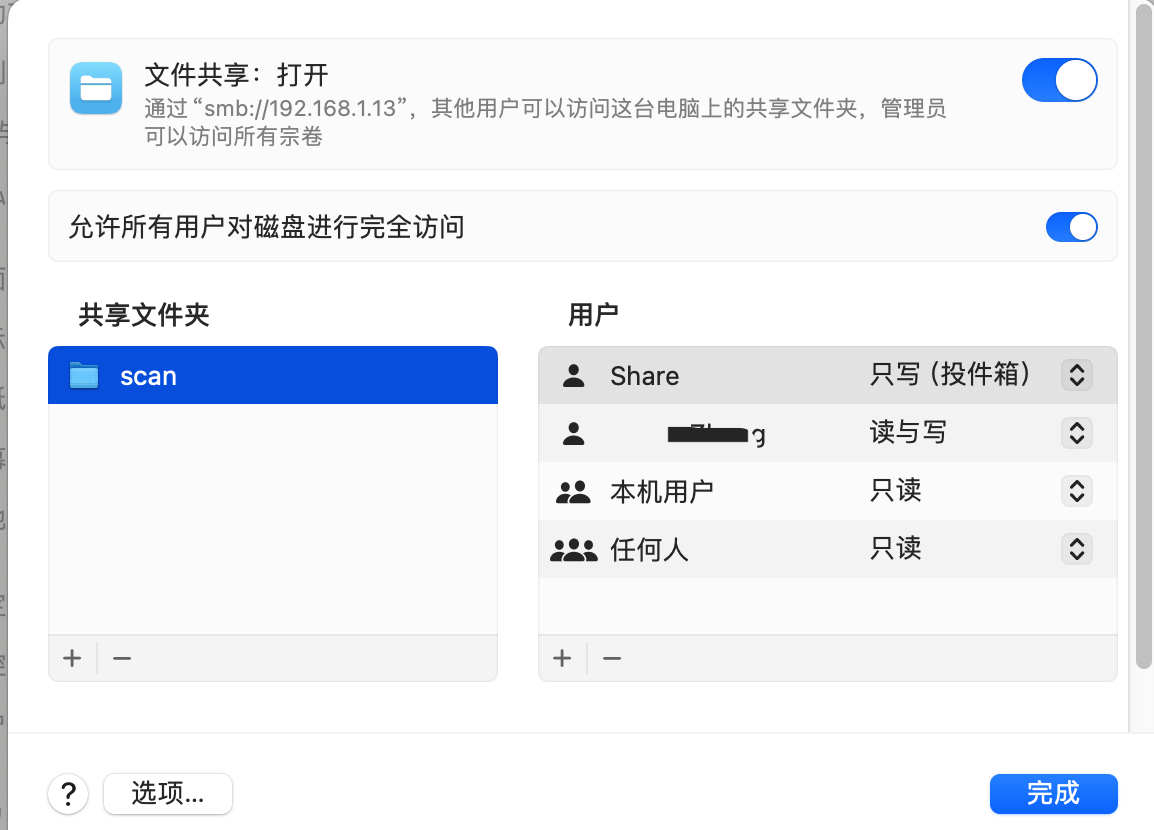Click the 本机用户 group icon
The width and height of the screenshot is (1154, 830).
tap(573, 491)
